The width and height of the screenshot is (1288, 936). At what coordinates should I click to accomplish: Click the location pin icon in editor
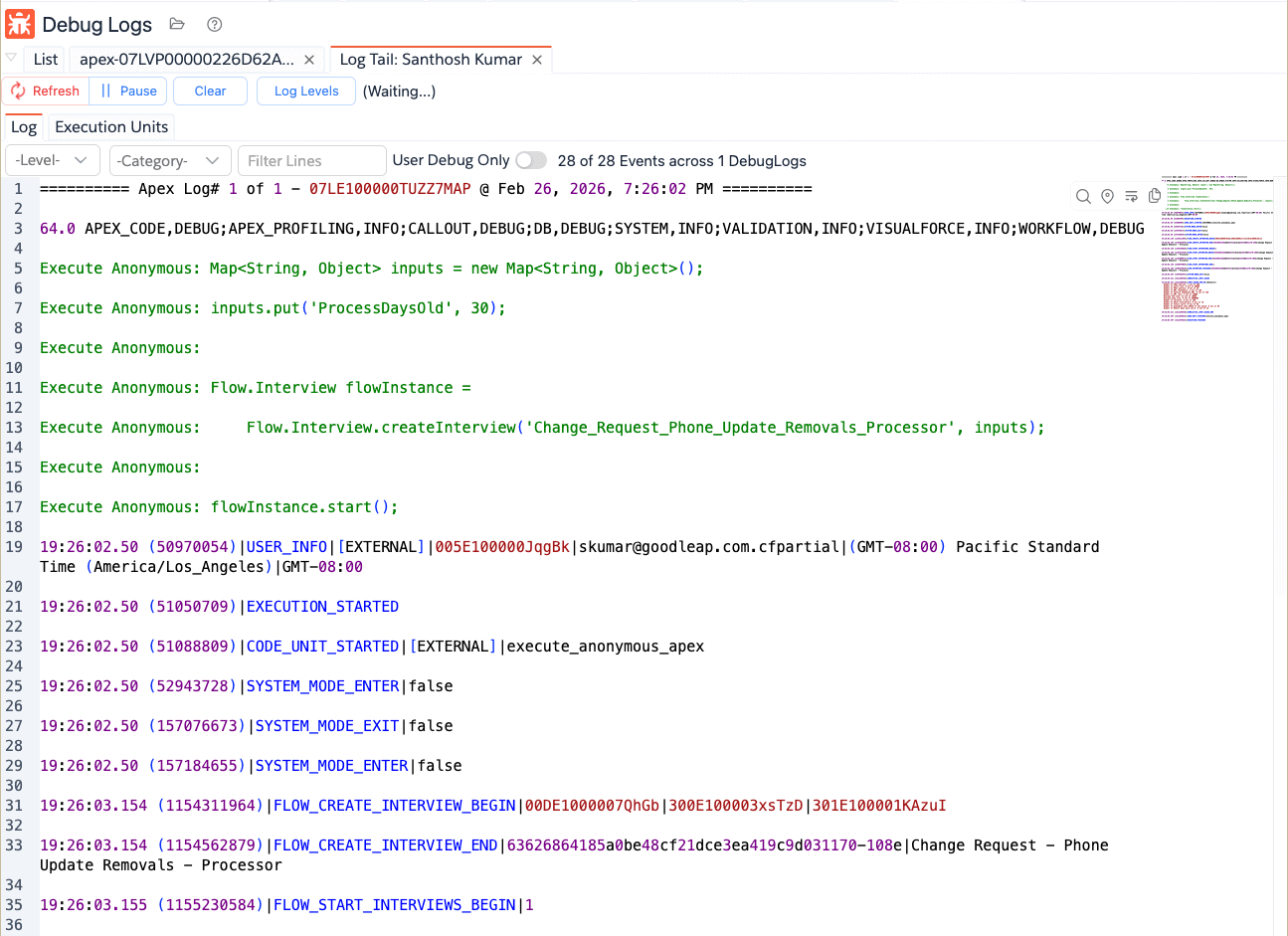(x=1107, y=197)
